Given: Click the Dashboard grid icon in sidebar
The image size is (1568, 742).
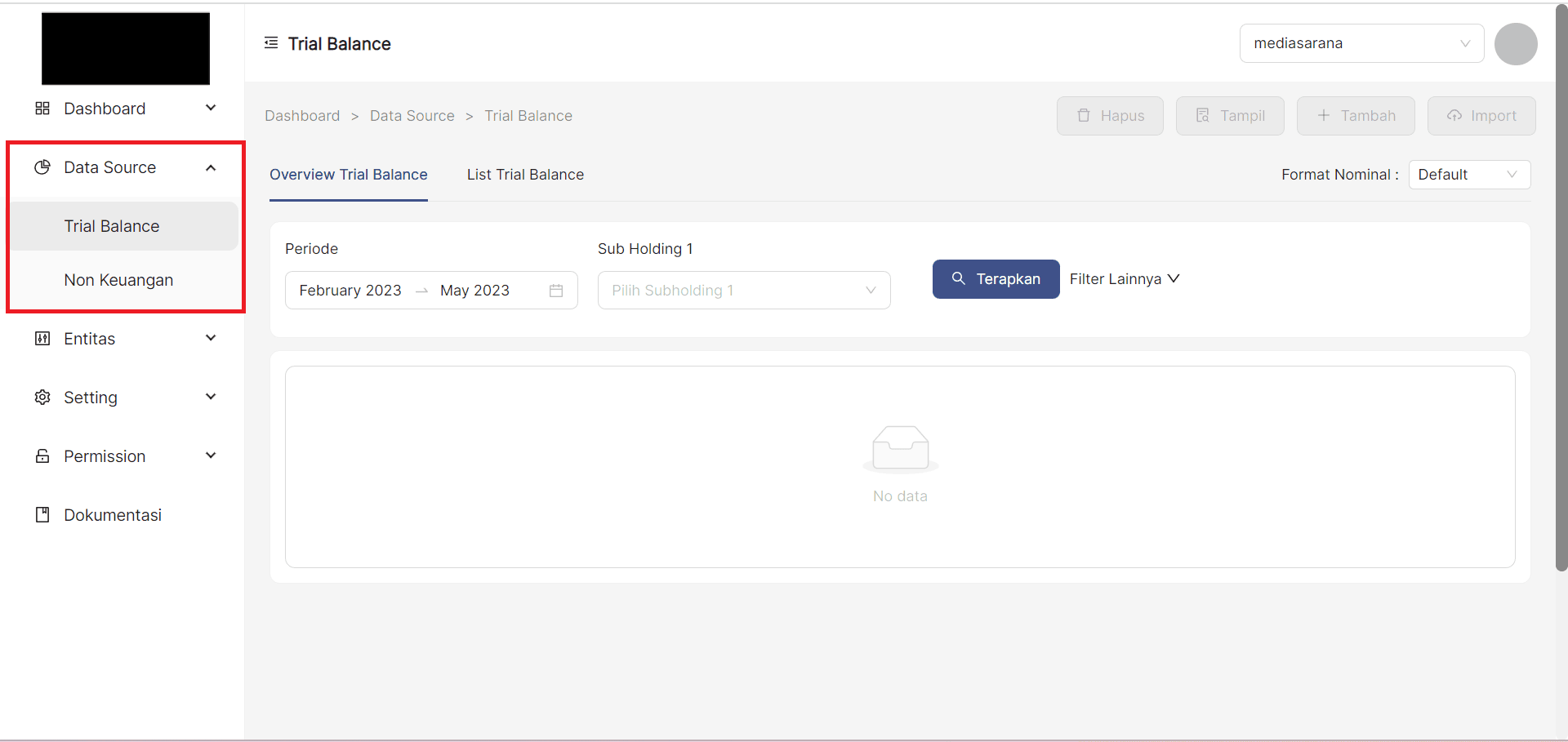Looking at the screenshot, I should [42, 109].
